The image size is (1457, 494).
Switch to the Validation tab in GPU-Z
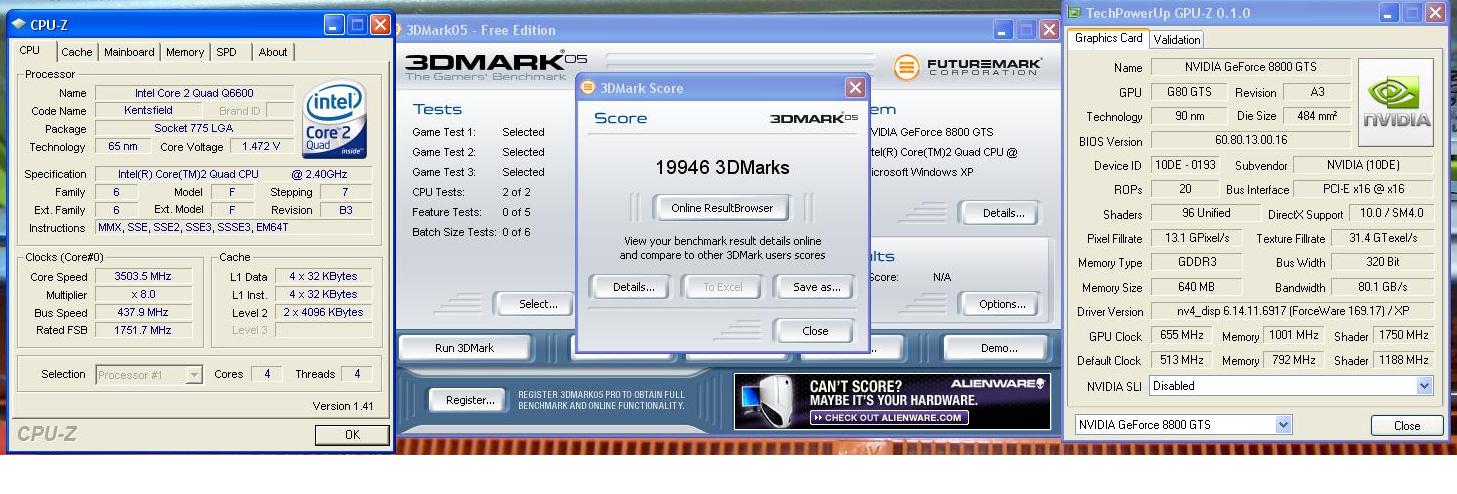1176,40
